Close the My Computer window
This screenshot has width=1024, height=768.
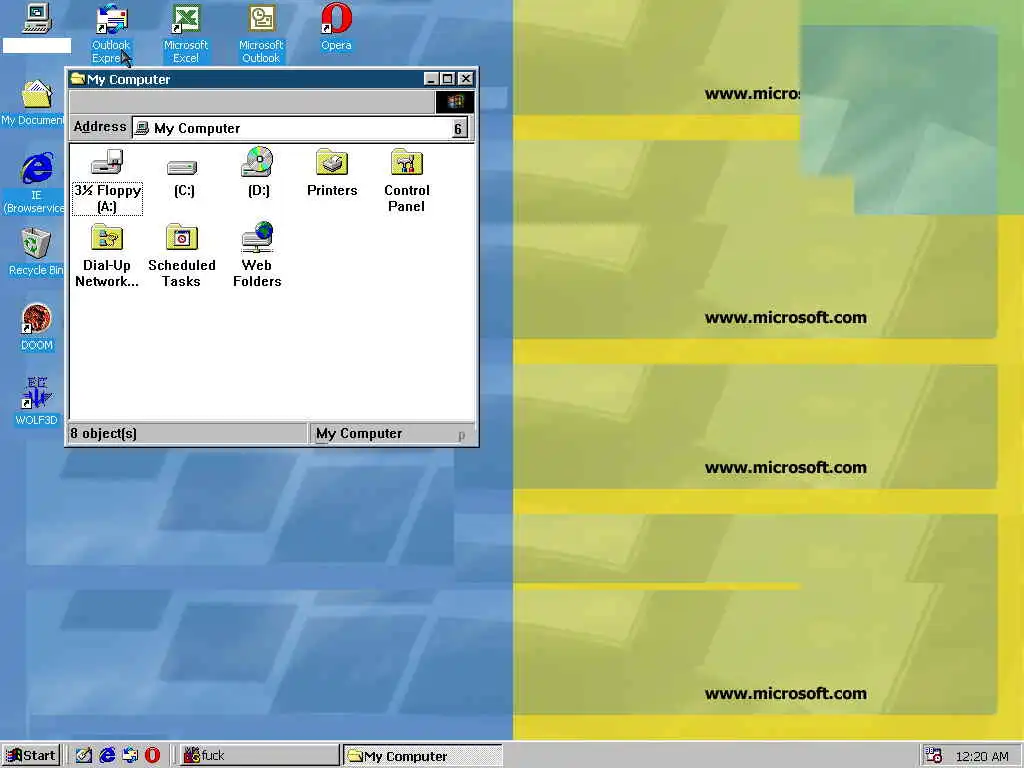(x=466, y=79)
